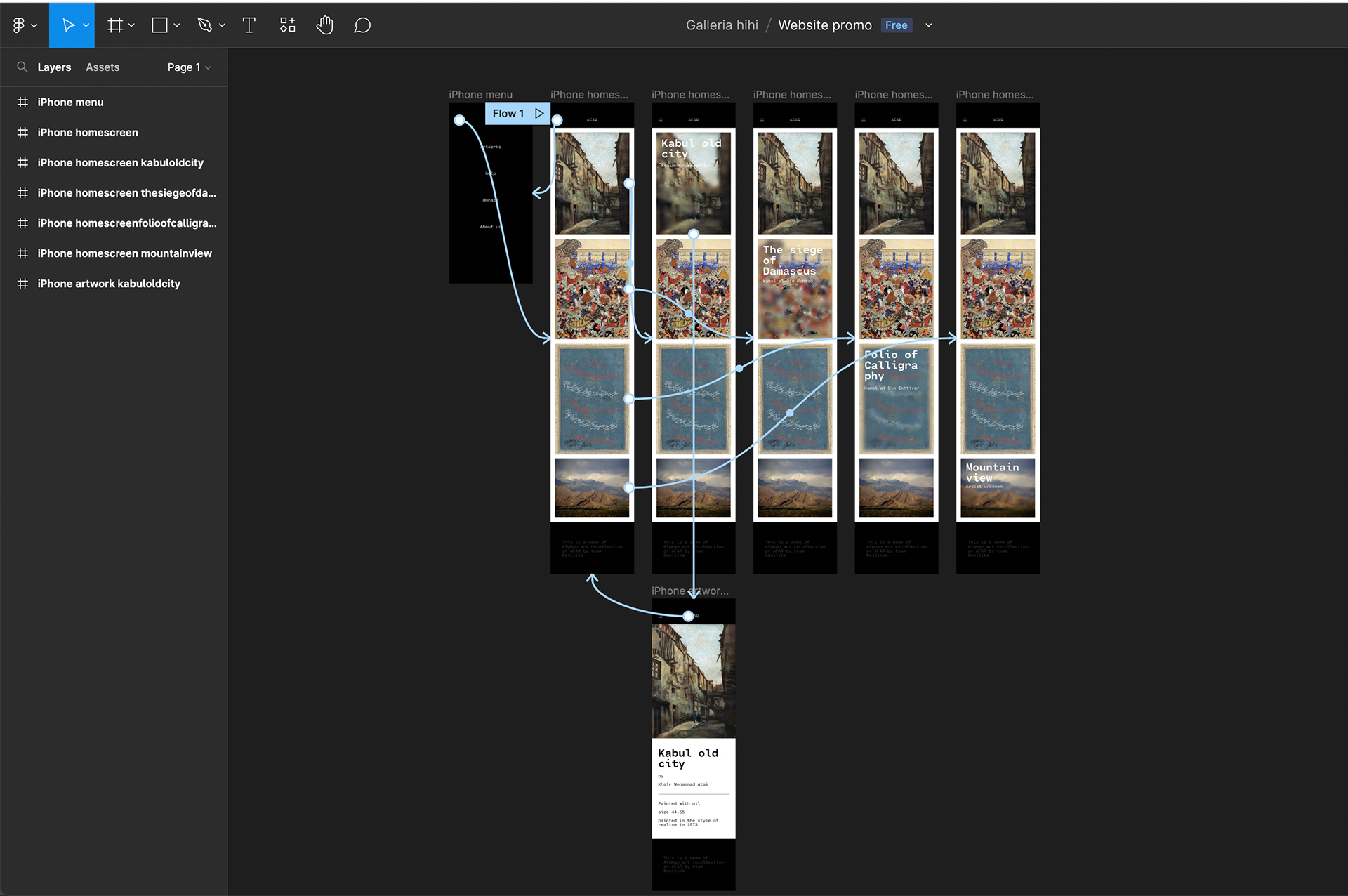Switch to the Assets tab
The height and width of the screenshot is (896, 1348).
pos(103,67)
